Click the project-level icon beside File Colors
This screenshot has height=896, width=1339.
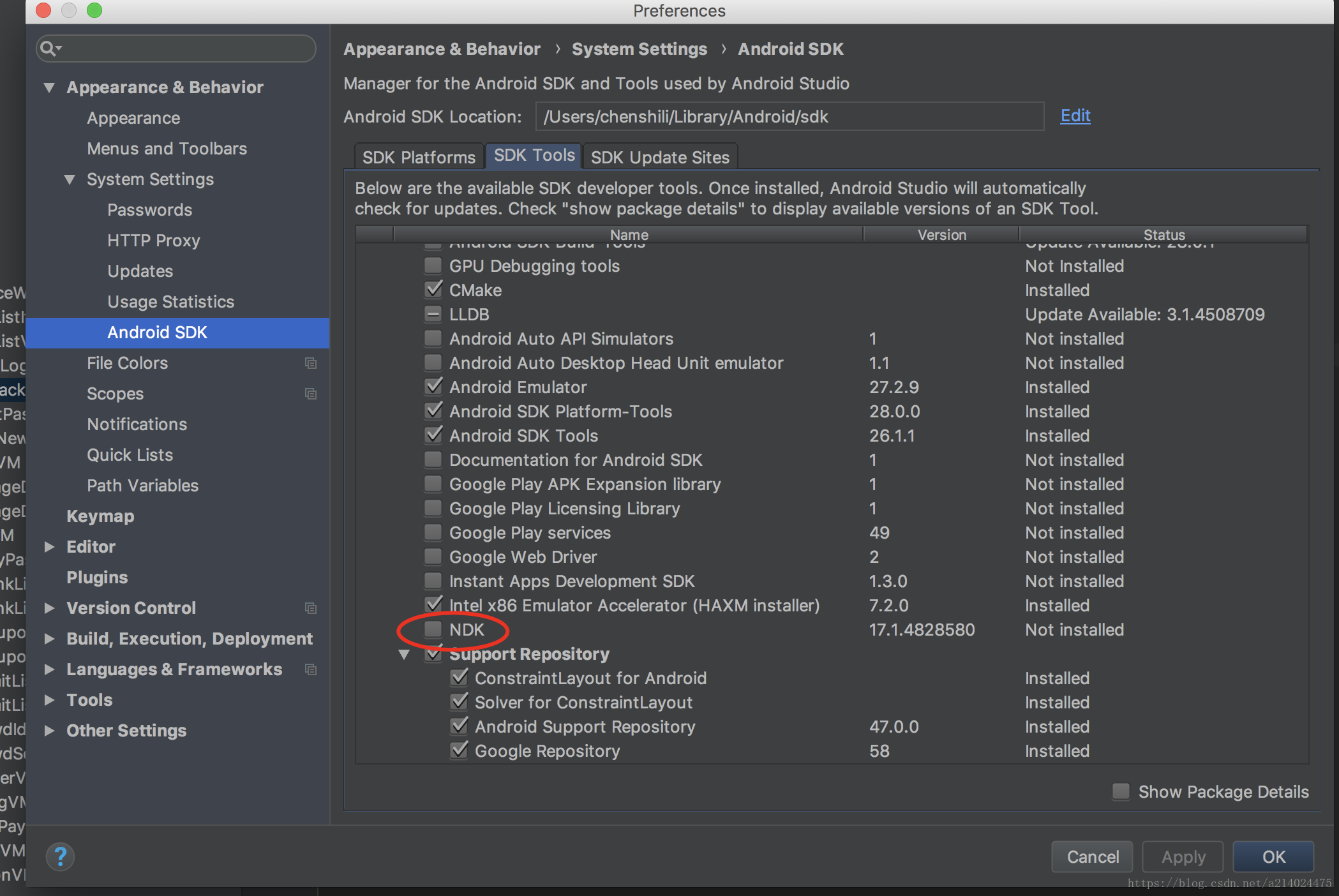click(311, 363)
